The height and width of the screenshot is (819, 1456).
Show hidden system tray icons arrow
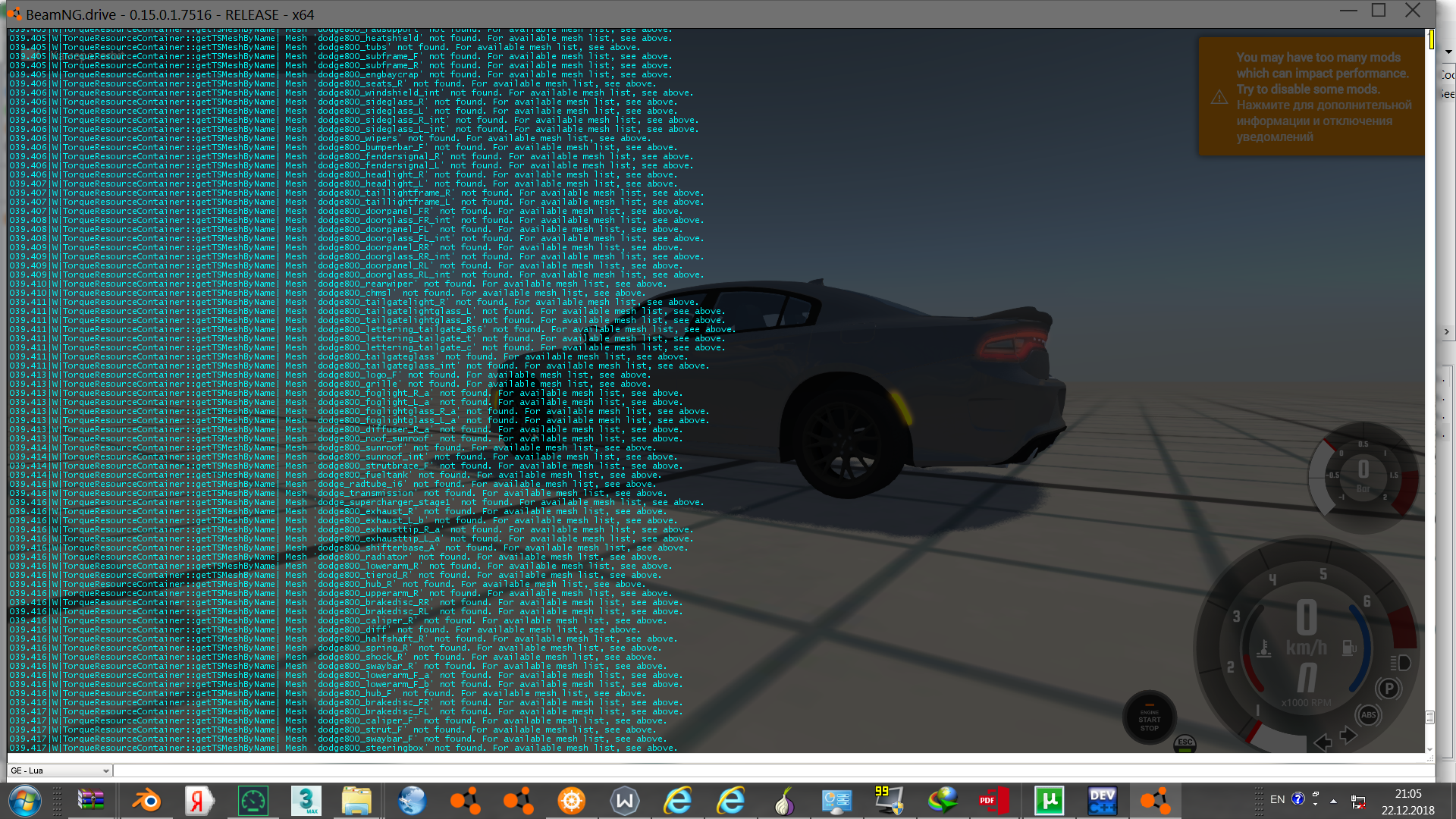[1333, 801]
